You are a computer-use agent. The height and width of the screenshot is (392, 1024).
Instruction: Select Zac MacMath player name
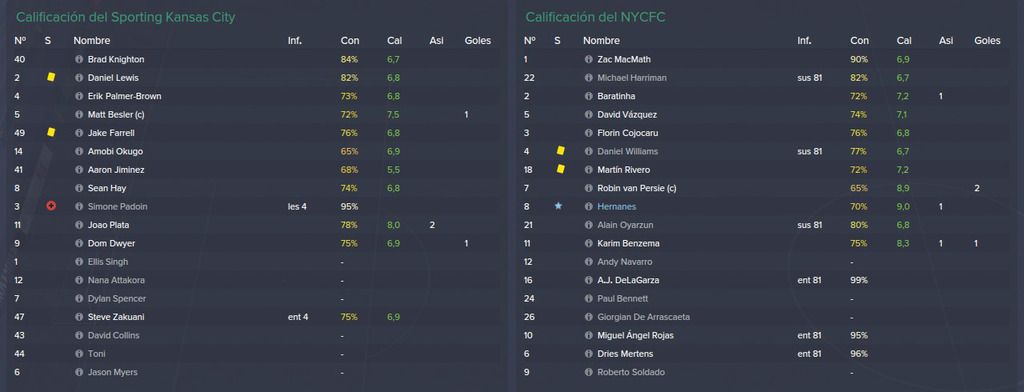624,59
